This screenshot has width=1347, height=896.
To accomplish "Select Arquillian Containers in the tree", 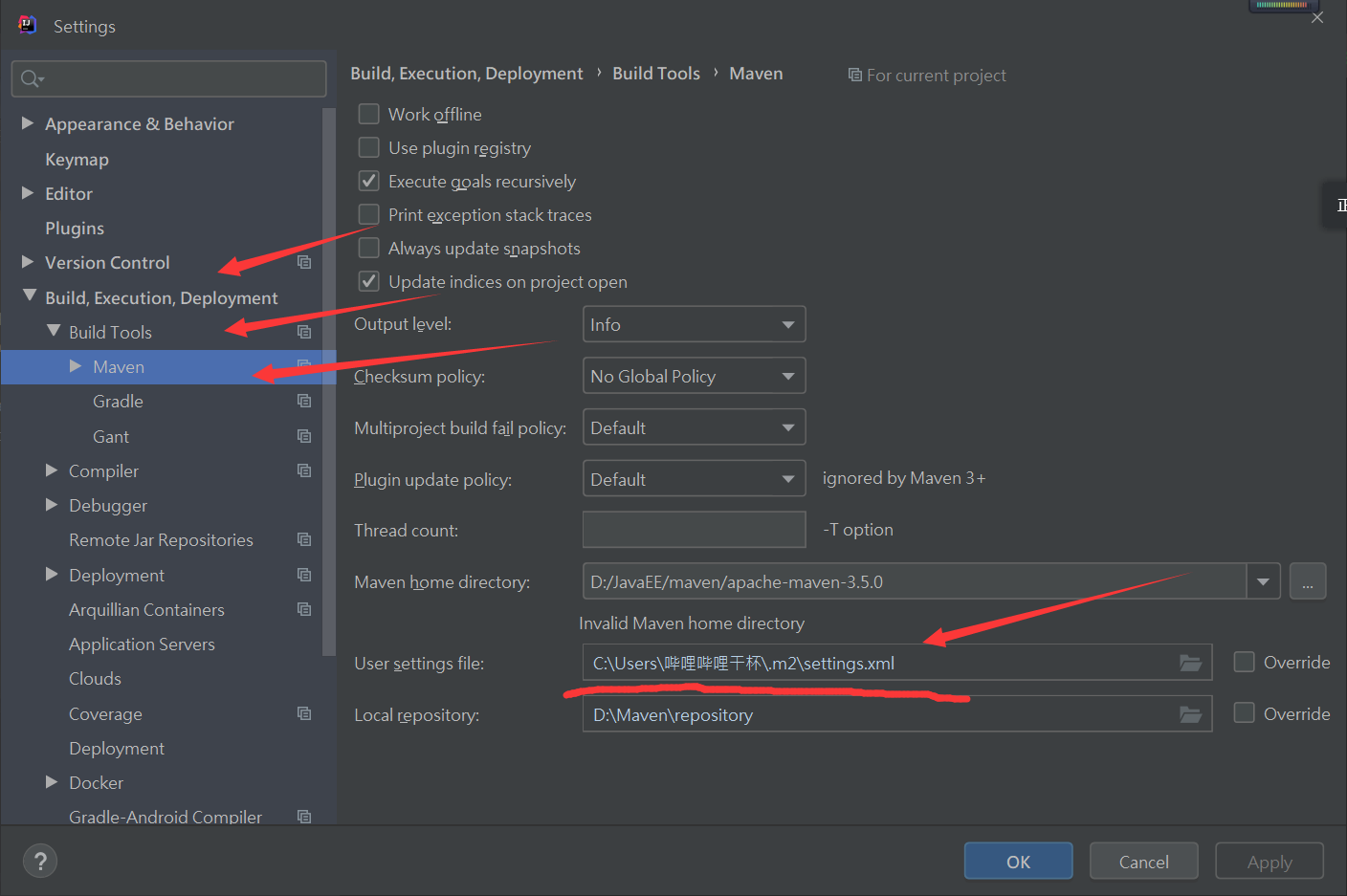I will (146, 610).
